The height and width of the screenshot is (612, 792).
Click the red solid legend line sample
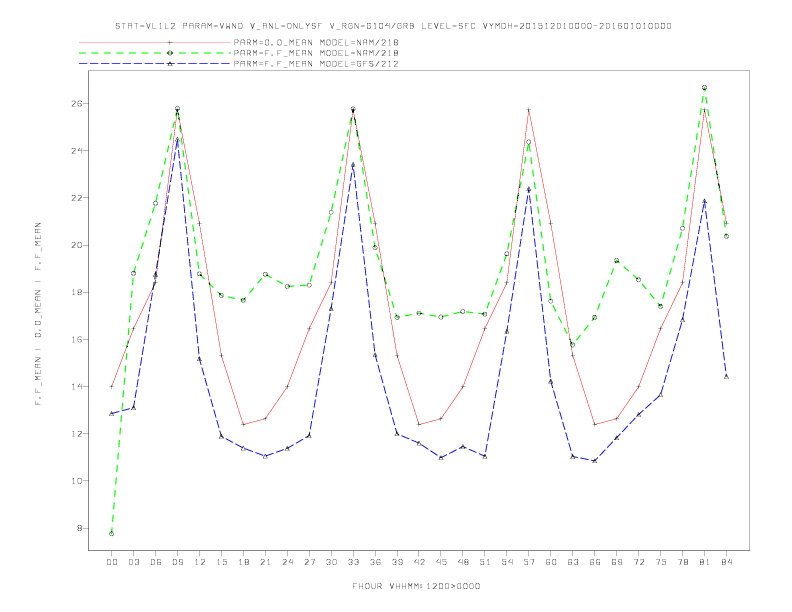[x=155, y=42]
